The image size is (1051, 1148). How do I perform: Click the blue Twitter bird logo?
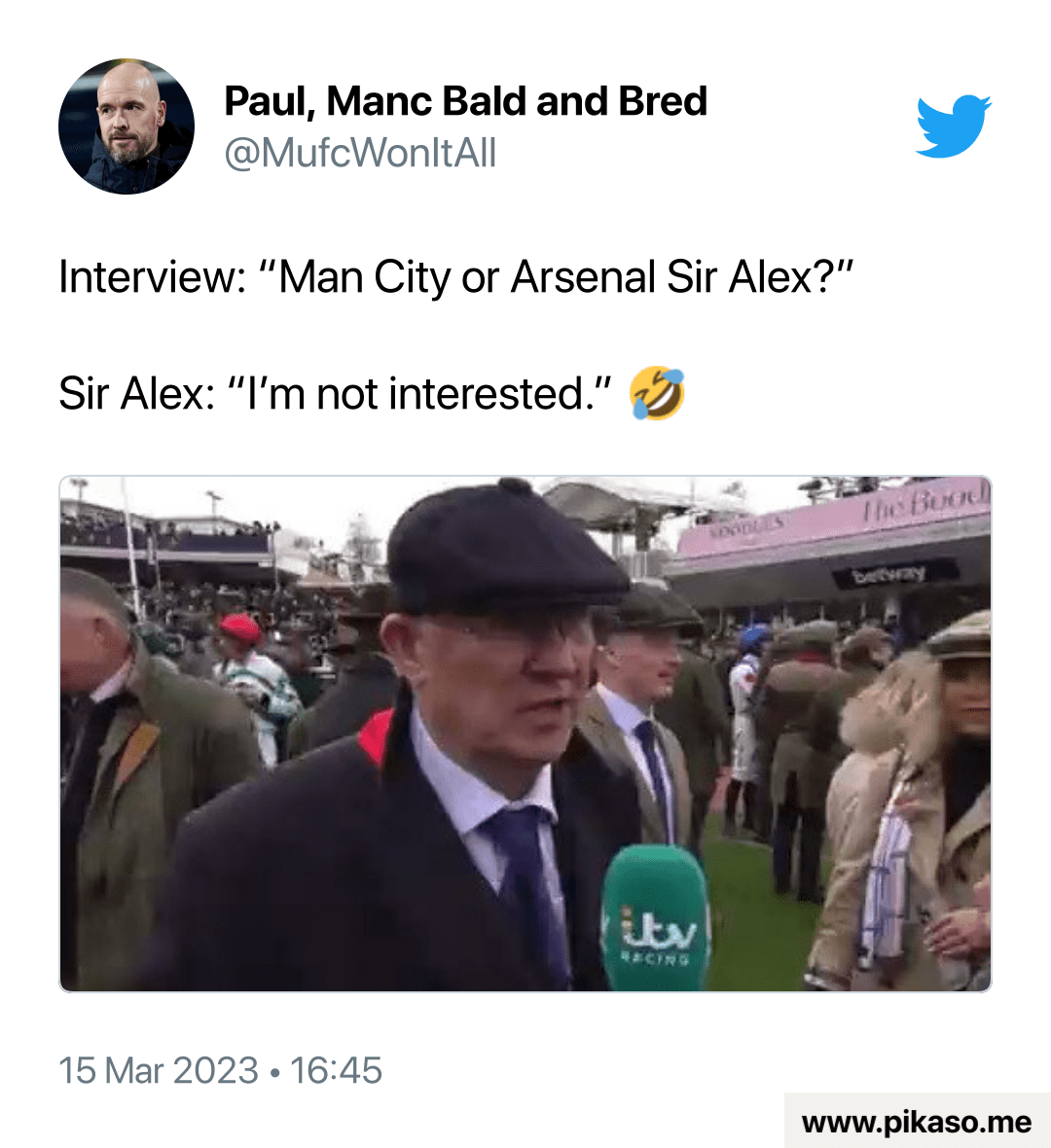(954, 126)
